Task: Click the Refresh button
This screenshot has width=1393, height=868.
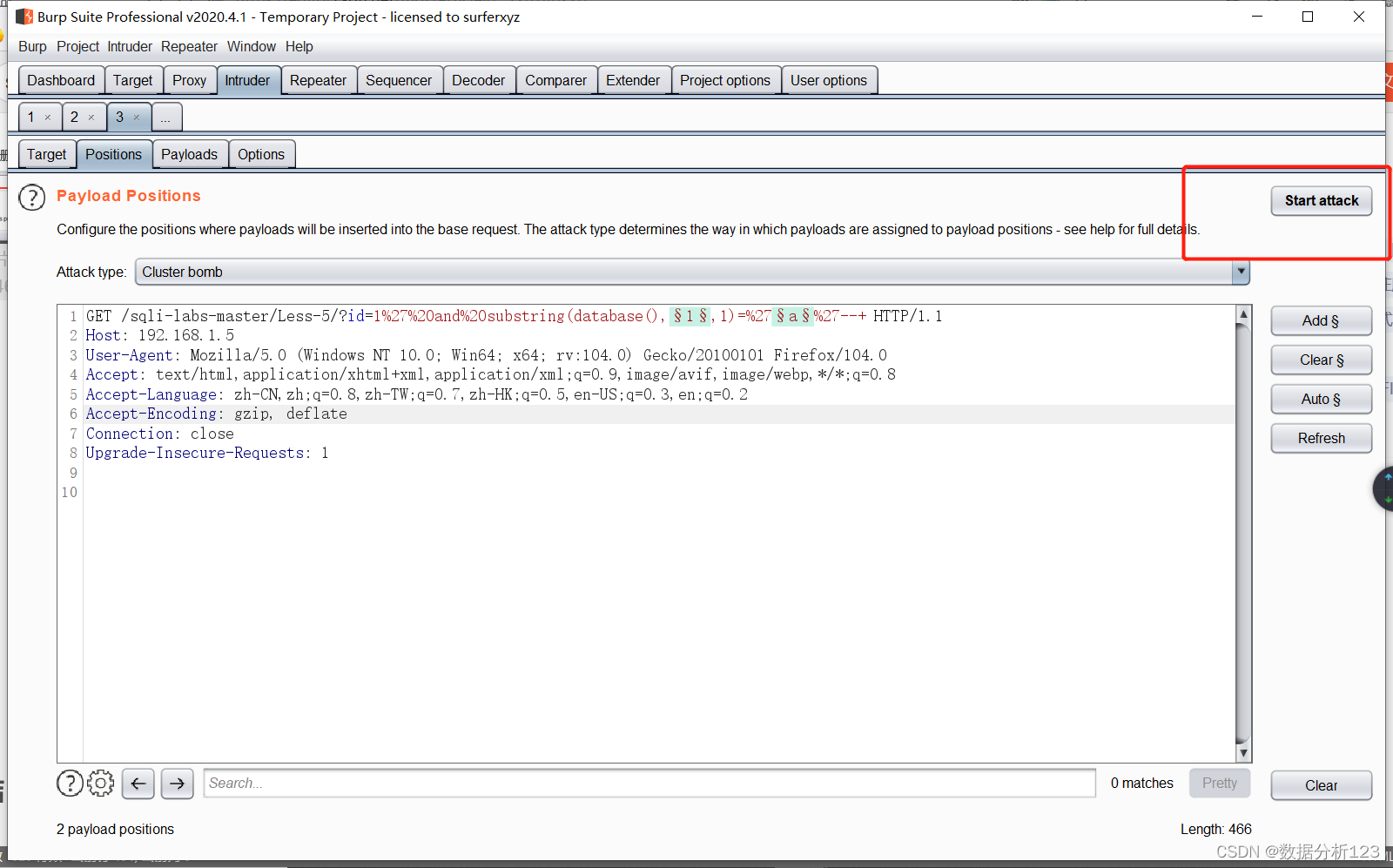Action: pos(1322,438)
